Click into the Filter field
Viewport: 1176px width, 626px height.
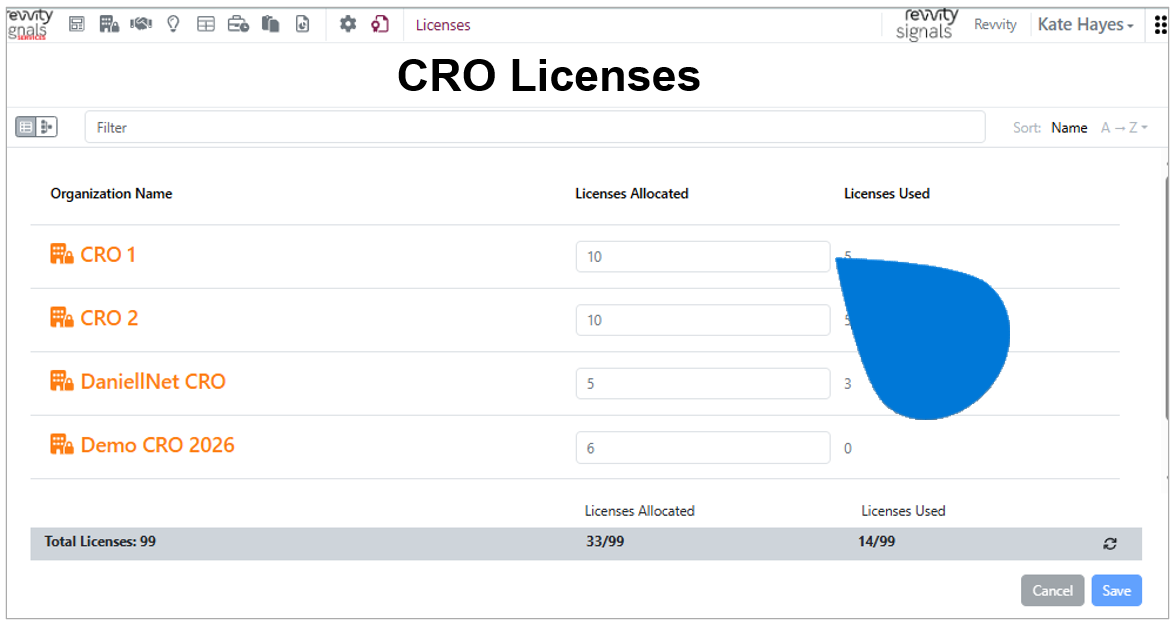click(535, 127)
